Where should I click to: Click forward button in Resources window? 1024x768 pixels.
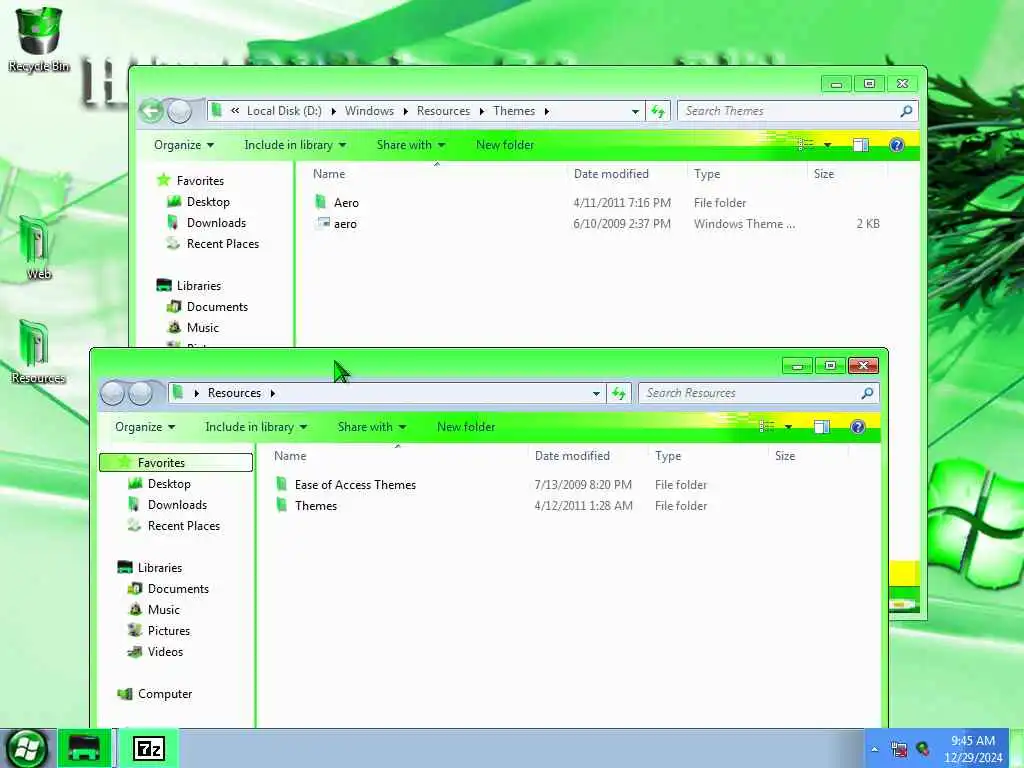pos(140,393)
